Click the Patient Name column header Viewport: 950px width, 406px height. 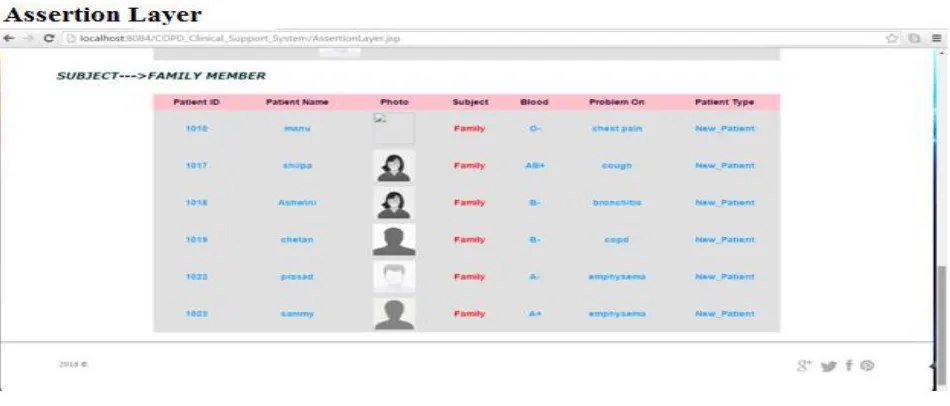coord(297,102)
